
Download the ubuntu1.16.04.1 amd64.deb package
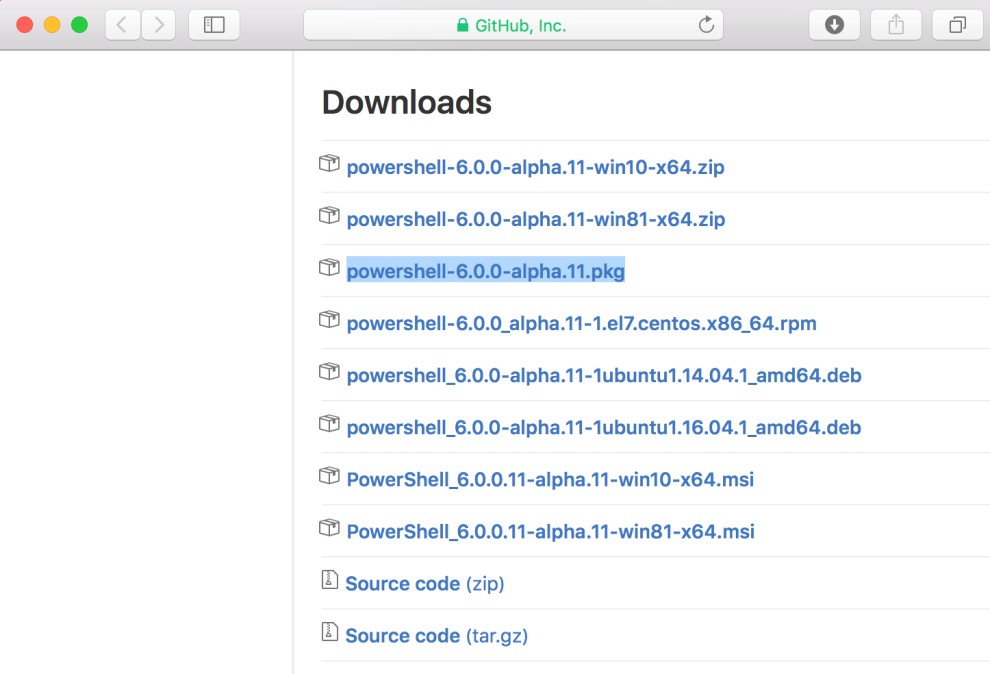click(x=603, y=427)
